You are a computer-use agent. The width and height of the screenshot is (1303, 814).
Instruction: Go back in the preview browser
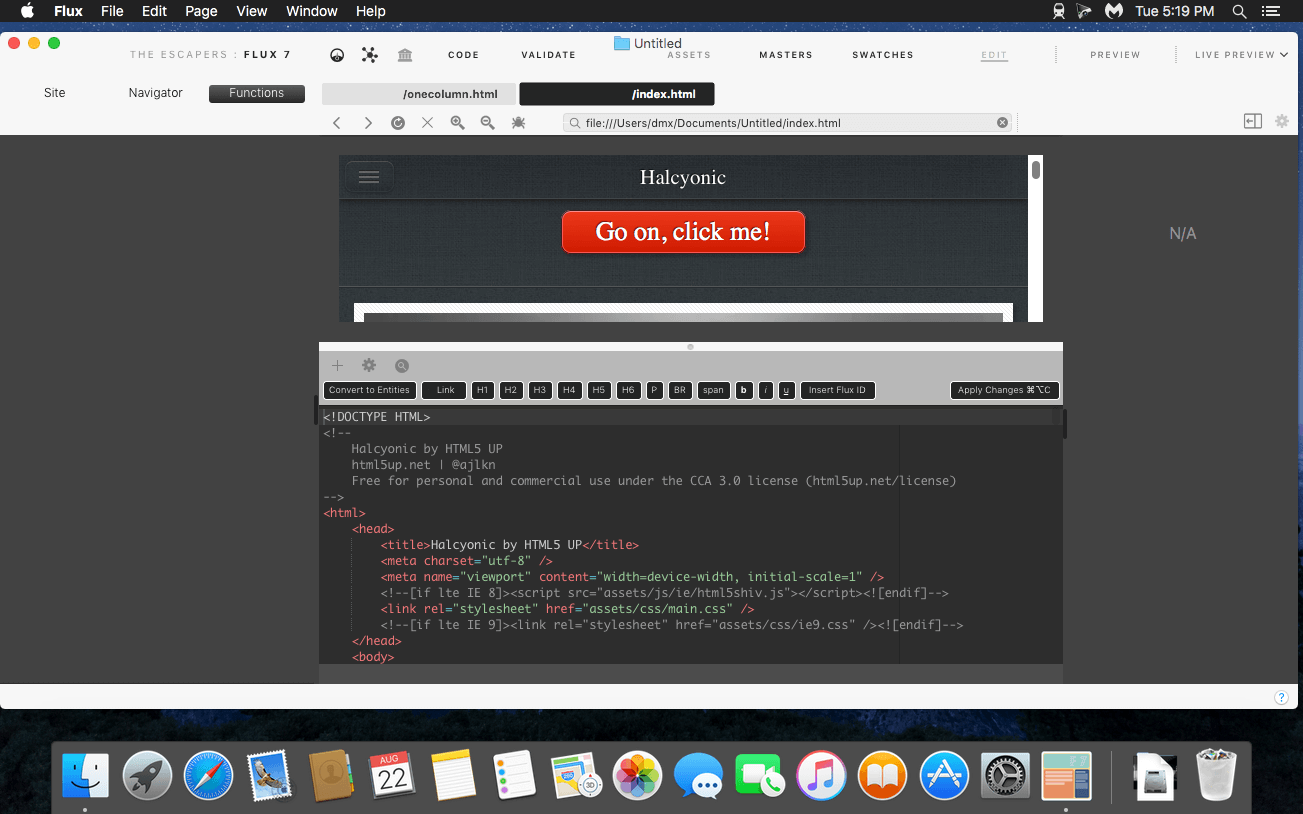click(x=337, y=123)
